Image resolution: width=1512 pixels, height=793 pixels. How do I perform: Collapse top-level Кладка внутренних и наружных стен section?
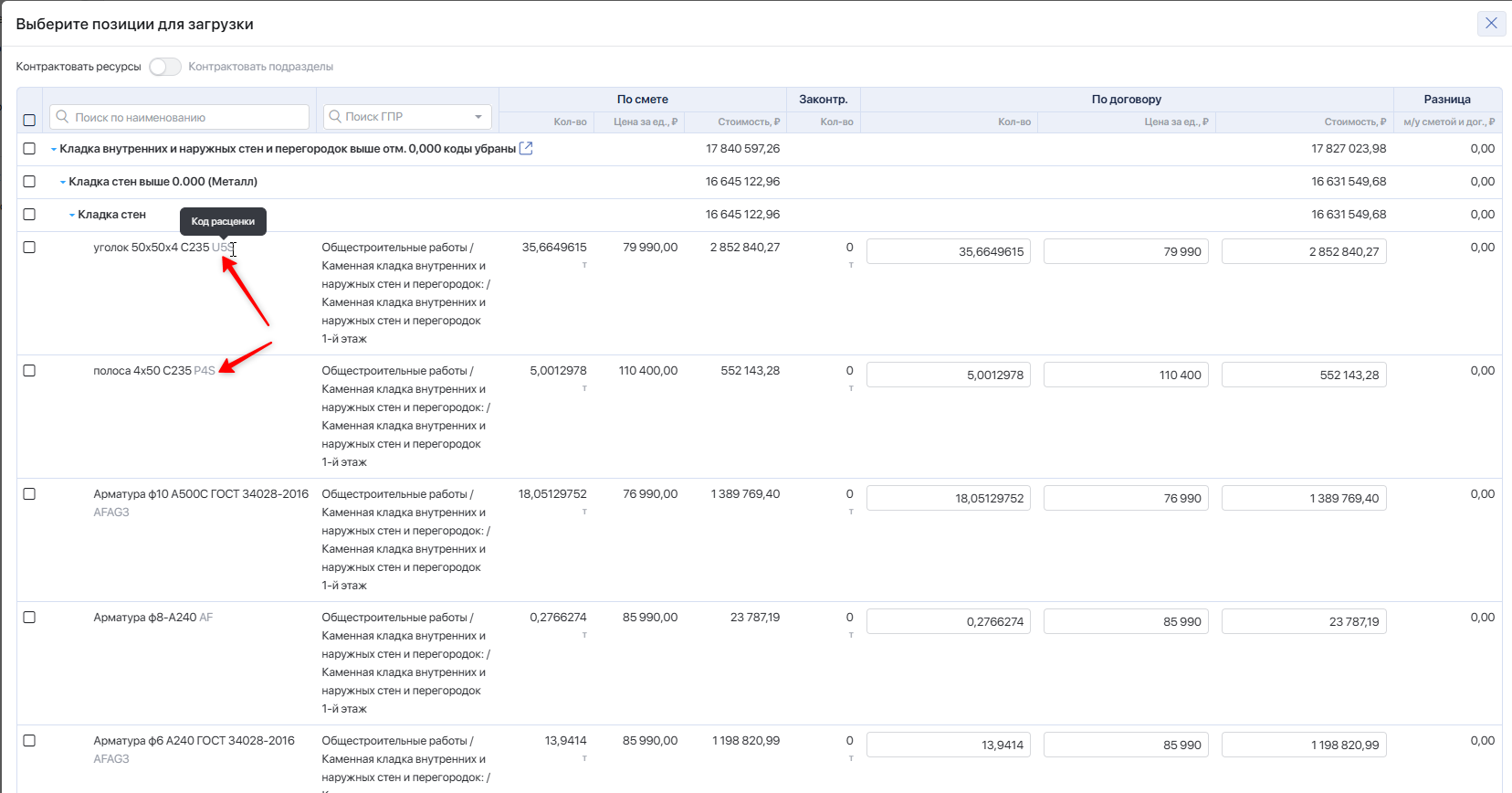tap(54, 150)
